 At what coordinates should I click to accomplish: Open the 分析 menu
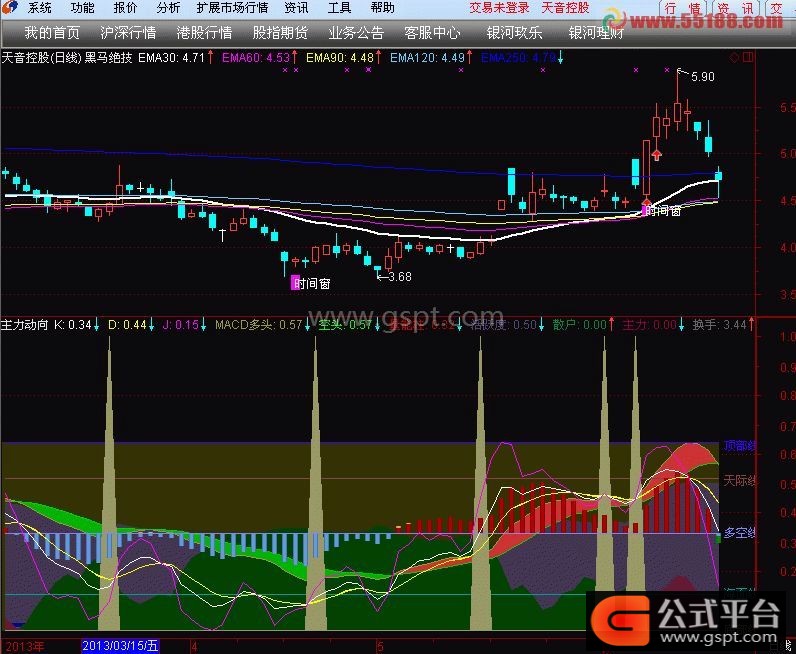pos(168,8)
